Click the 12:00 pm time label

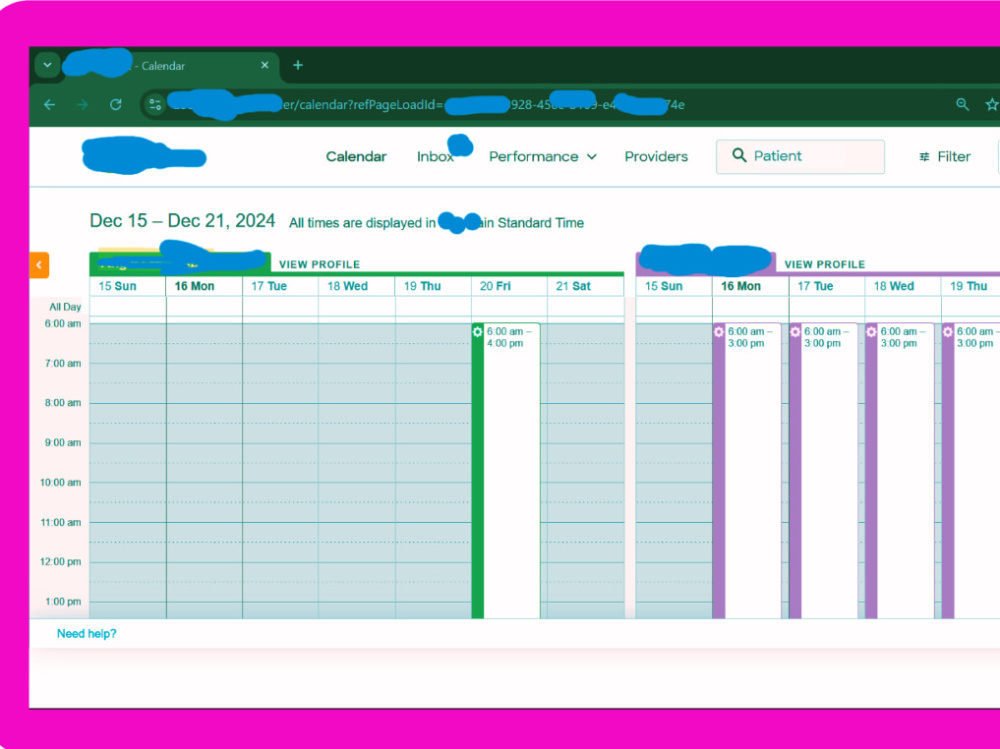(61, 562)
